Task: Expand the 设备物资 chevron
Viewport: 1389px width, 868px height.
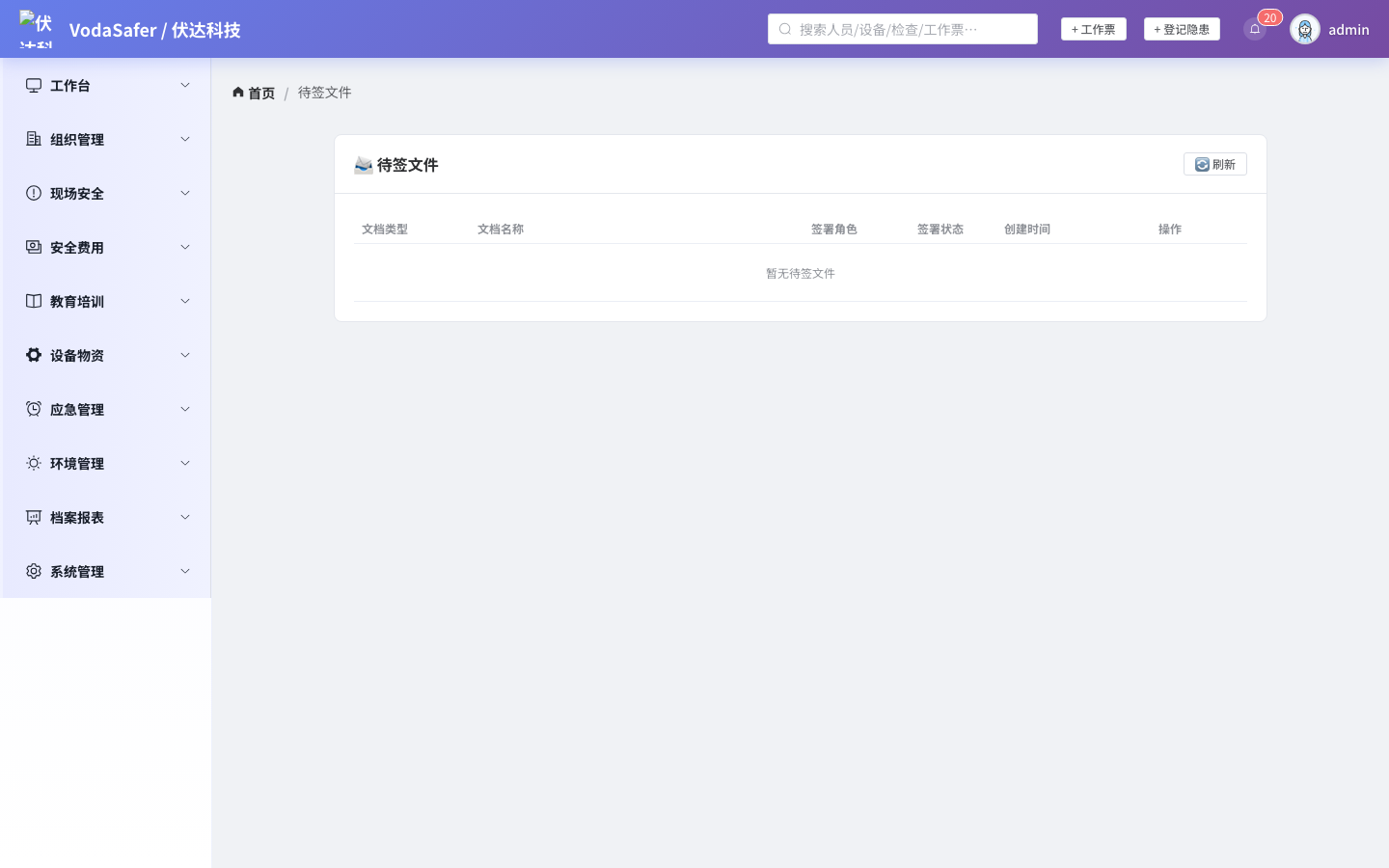Action: [185, 355]
